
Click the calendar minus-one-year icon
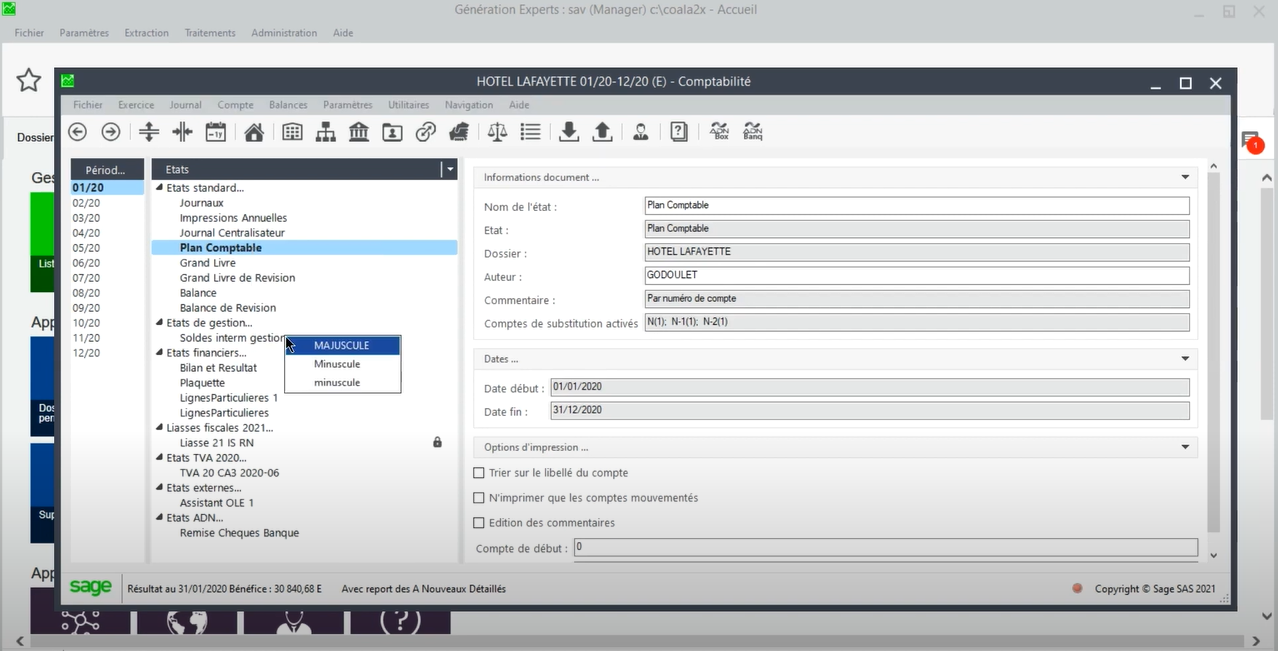tap(215, 131)
